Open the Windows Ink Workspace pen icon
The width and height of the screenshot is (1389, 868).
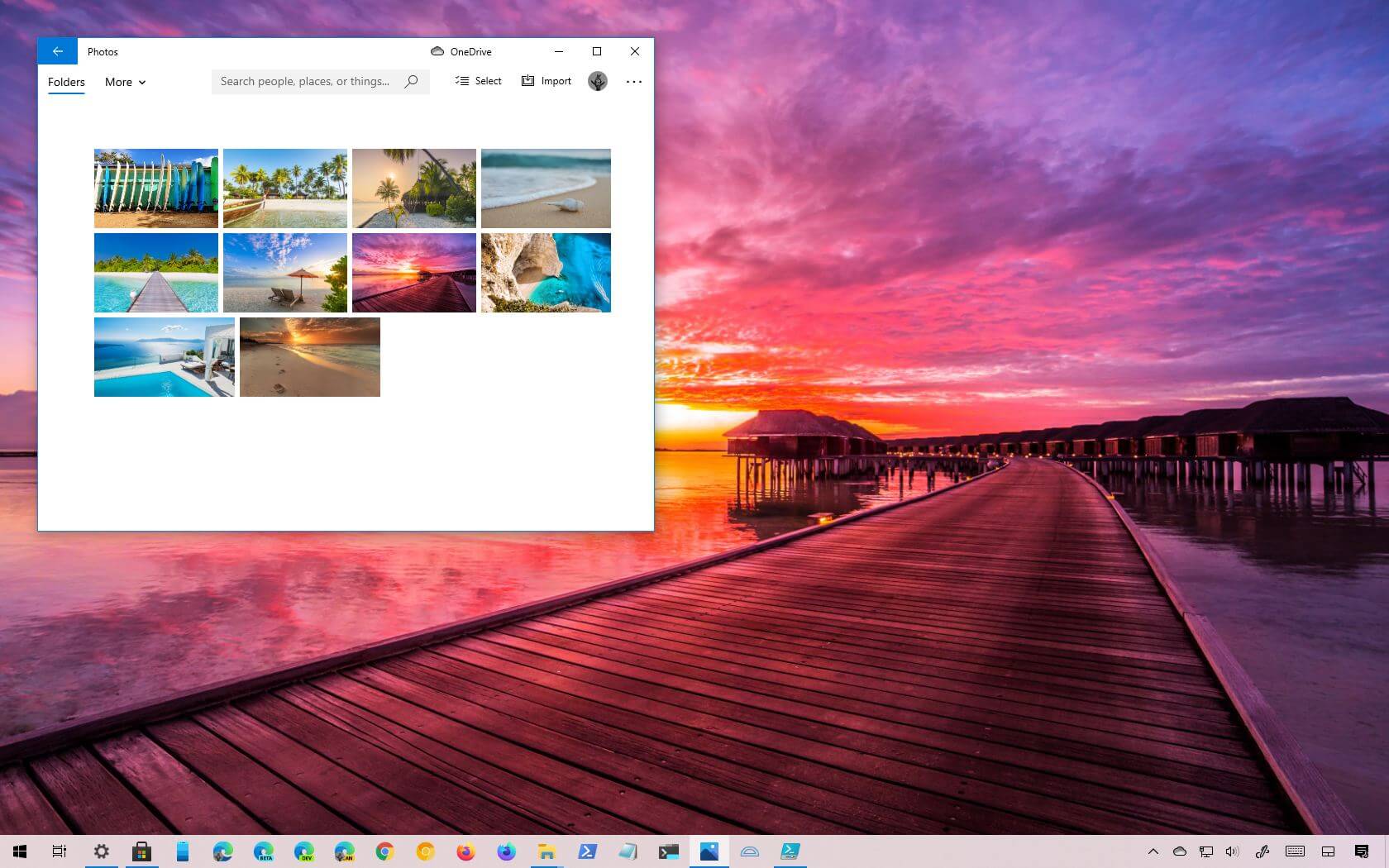click(x=1262, y=851)
